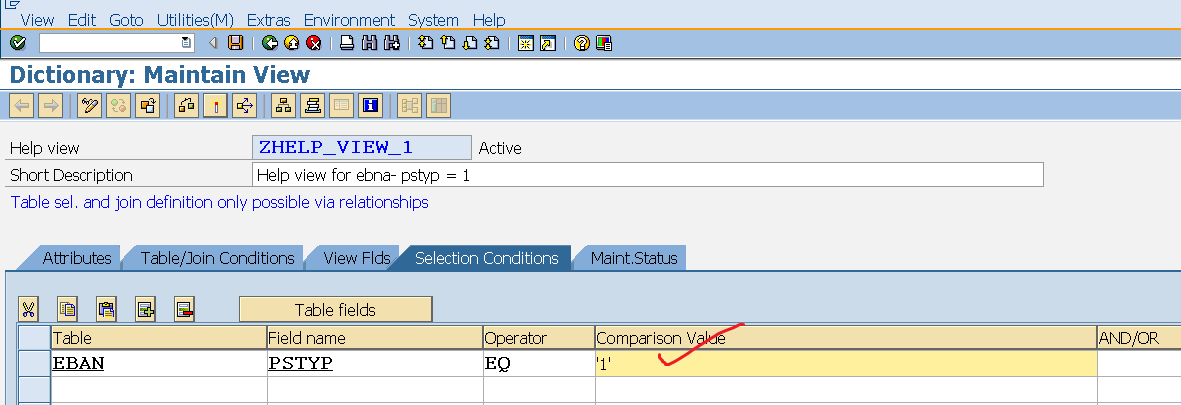This screenshot has height=405, width=1181.
Task: Click the Comparison Value cell containing '1'
Action: (845, 364)
